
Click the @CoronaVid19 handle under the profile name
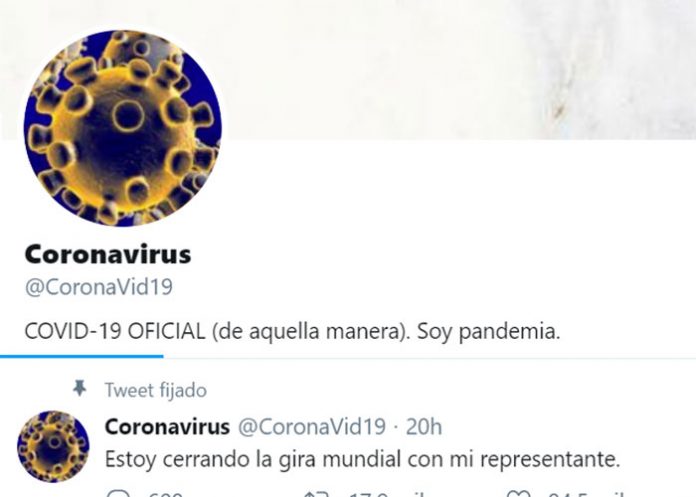[99, 287]
